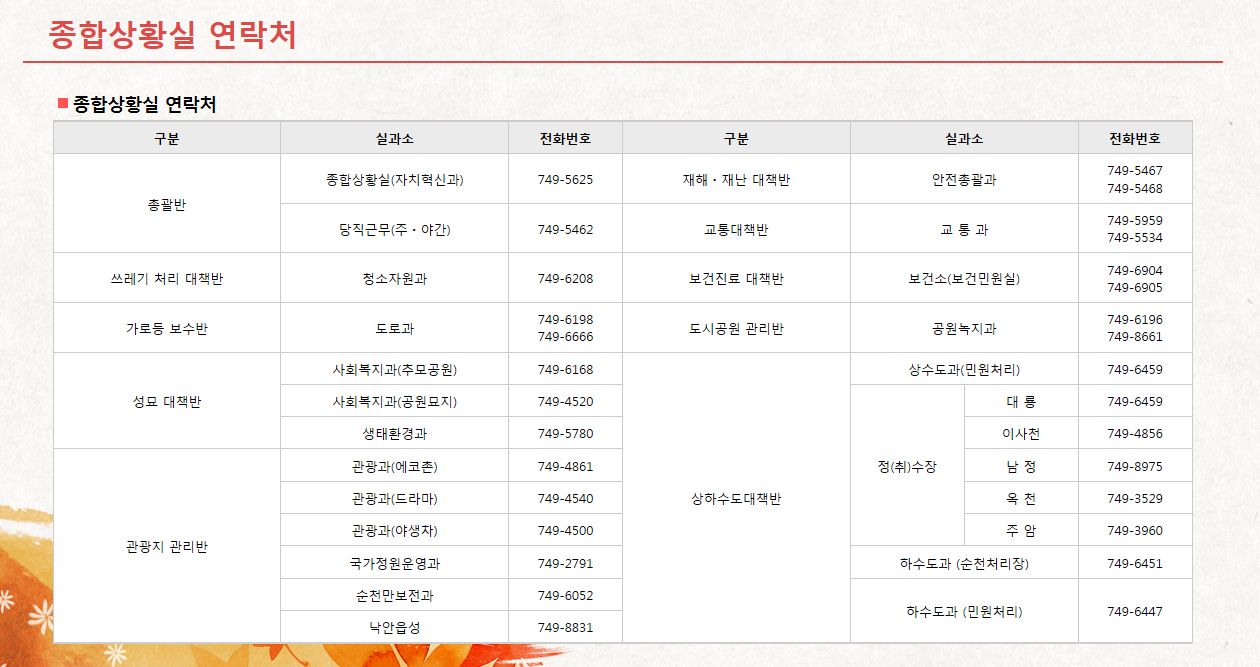
Task: Click the 청소자원과 cell
Action: click(x=394, y=277)
